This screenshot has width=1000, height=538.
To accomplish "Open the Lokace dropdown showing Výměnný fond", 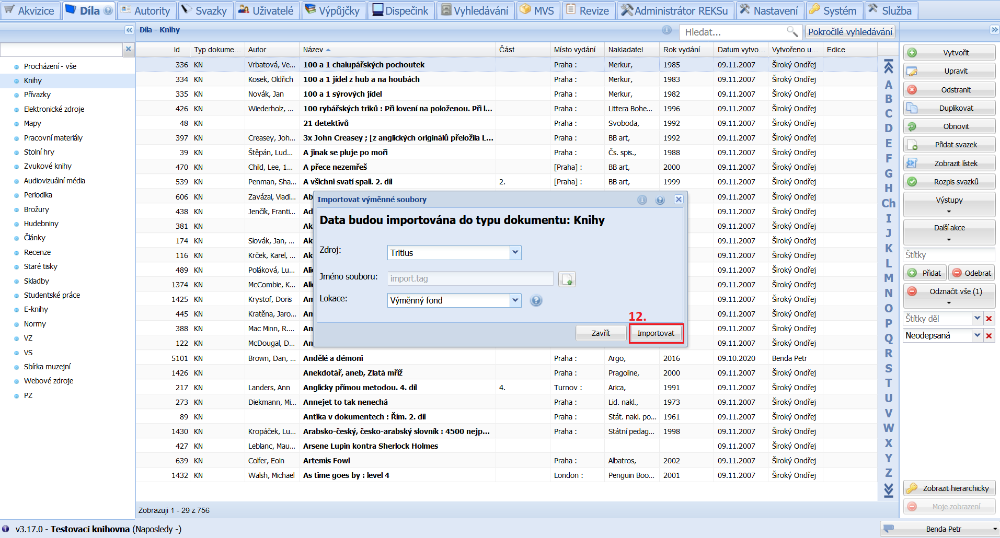I will [515, 300].
